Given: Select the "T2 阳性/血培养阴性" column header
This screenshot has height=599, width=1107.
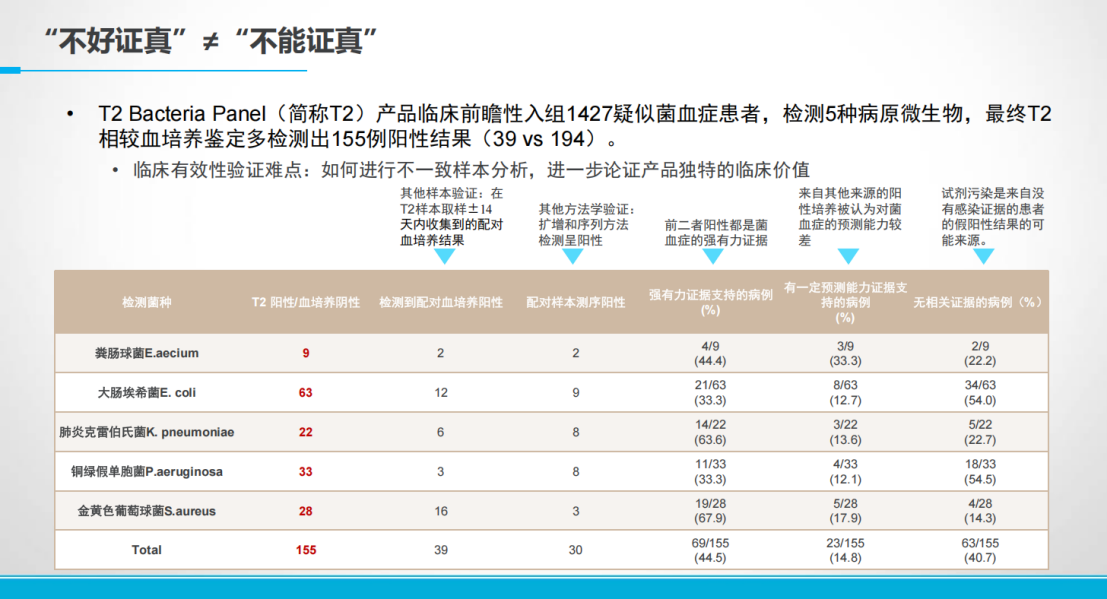Looking at the screenshot, I should (306, 302).
